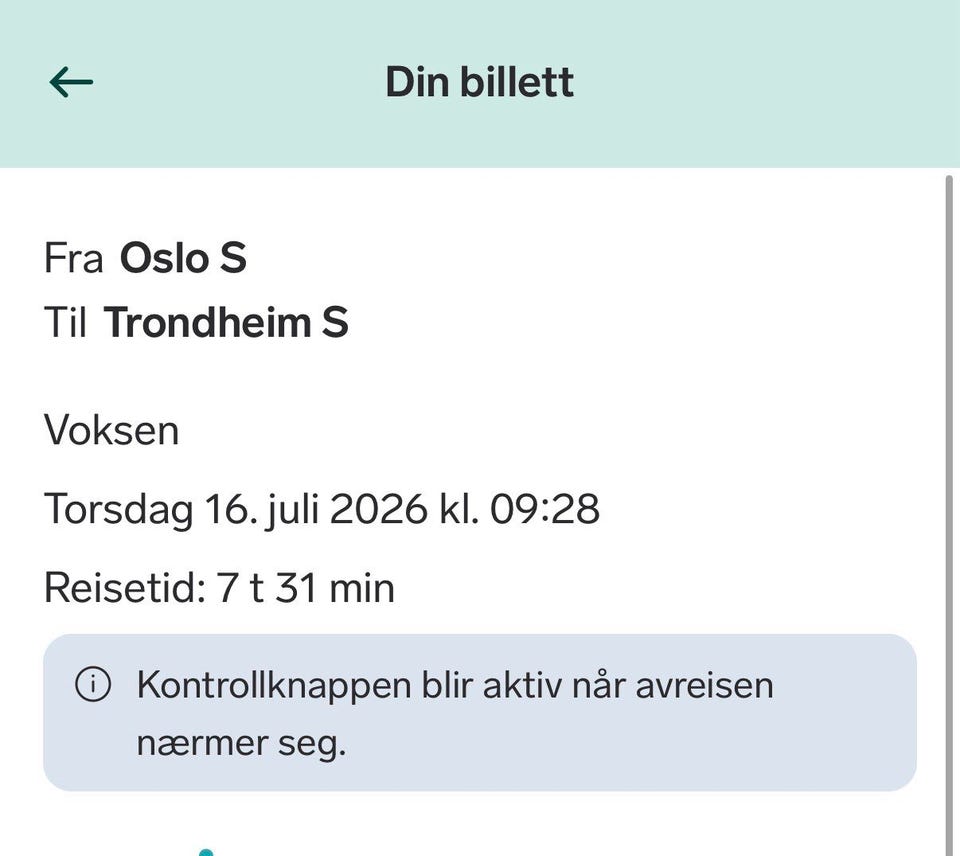The height and width of the screenshot is (856, 960).
Task: Tap the Til label
Action: pyautogui.click(x=65, y=322)
